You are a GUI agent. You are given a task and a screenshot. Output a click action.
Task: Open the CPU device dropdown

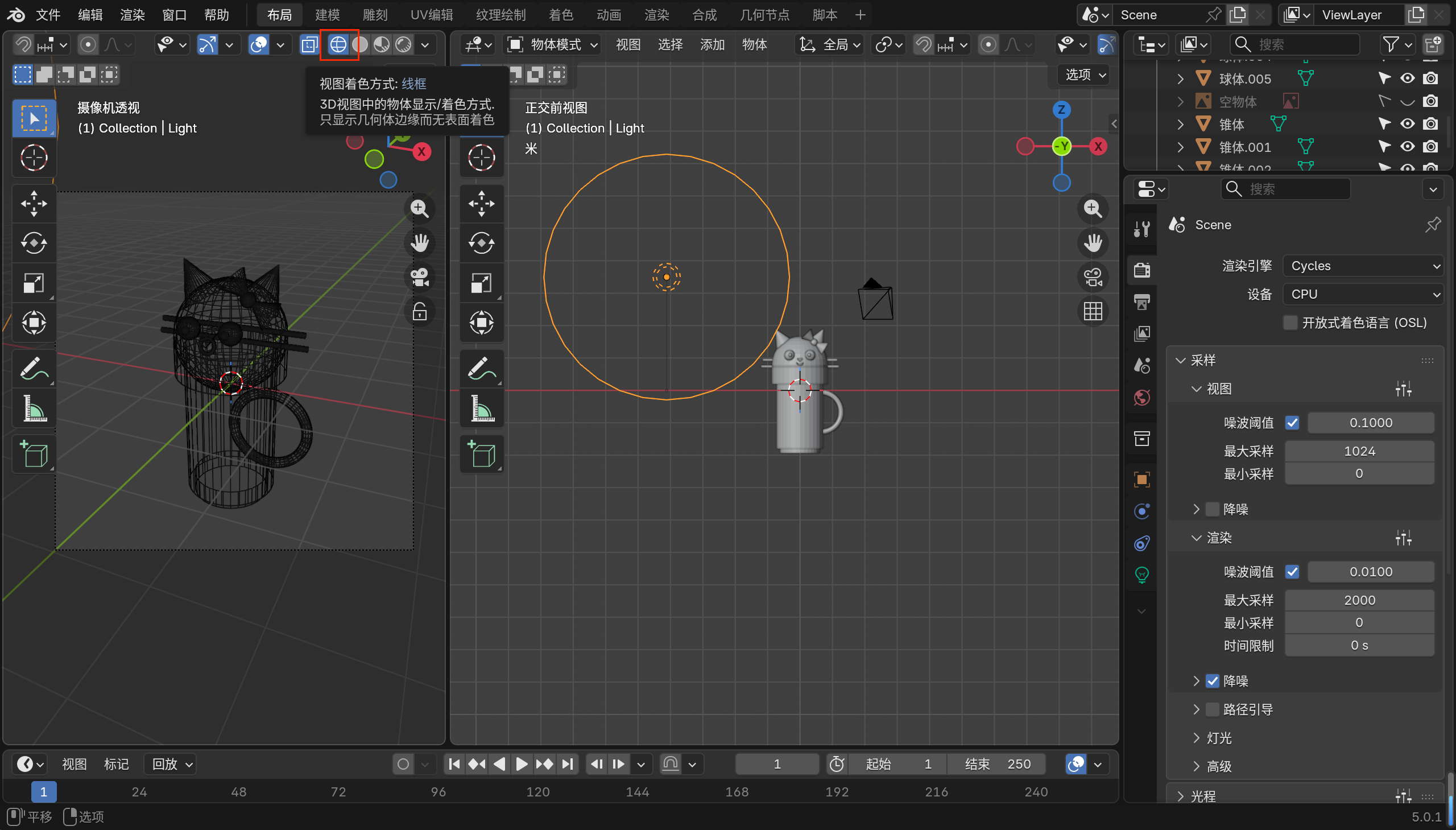(x=1363, y=294)
